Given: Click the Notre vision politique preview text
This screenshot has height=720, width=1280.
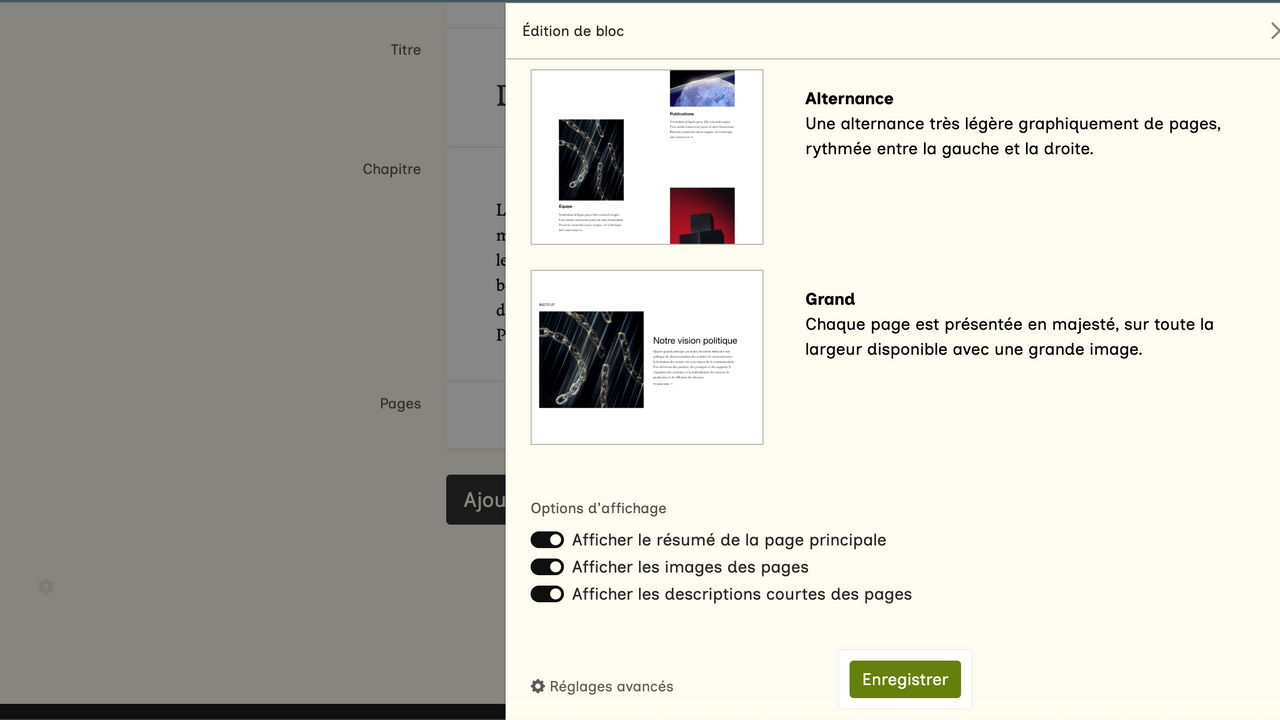Looking at the screenshot, I should pos(695,341).
